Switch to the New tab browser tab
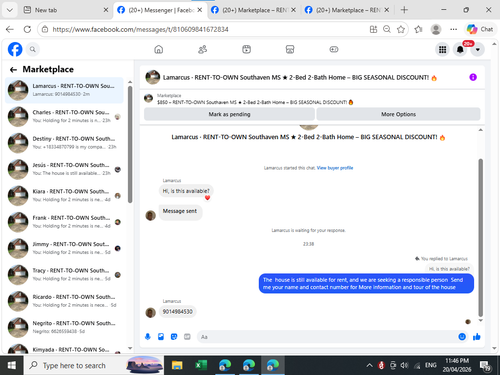Image resolution: width=500 pixels, height=375 pixels. [x=66, y=10]
